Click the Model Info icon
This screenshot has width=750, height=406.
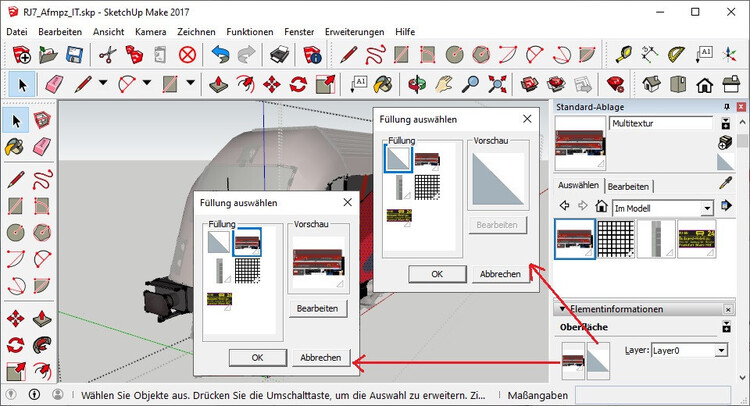click(x=312, y=55)
